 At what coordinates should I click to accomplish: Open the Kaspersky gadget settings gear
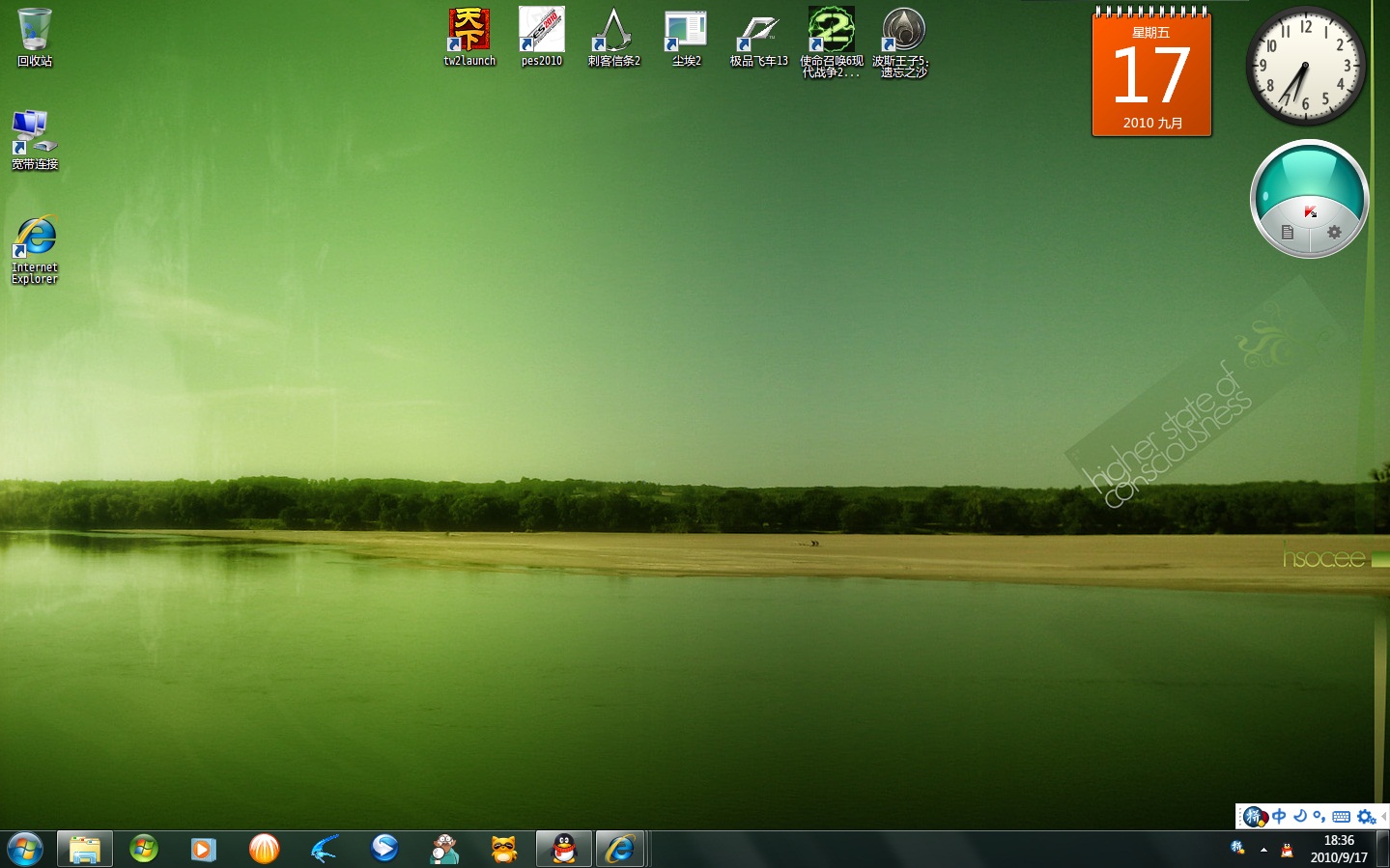point(1334,232)
